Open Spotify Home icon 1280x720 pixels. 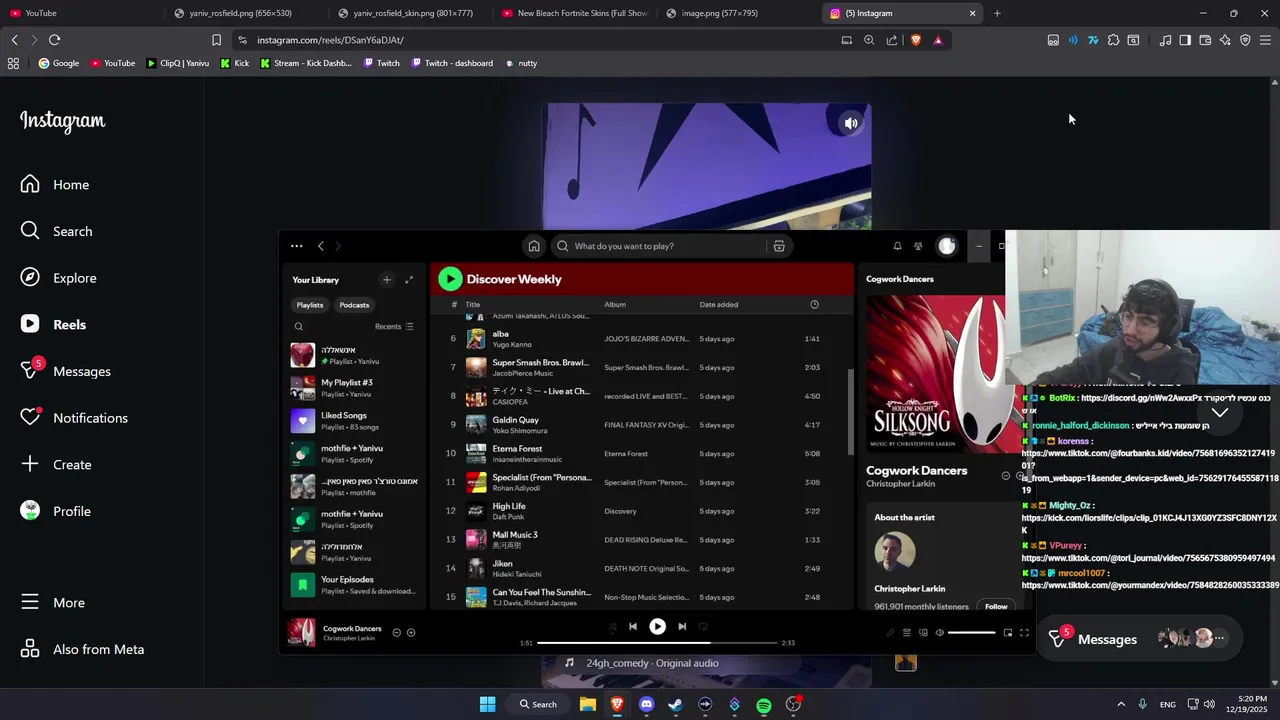point(534,246)
